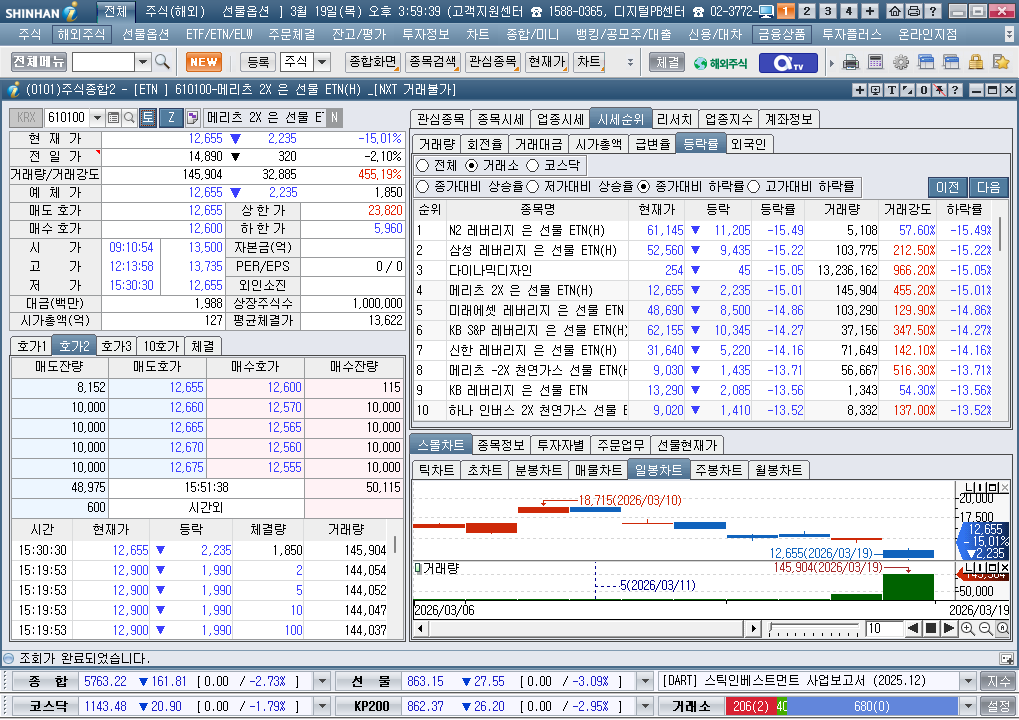Click the 다음 next page button

(988, 187)
